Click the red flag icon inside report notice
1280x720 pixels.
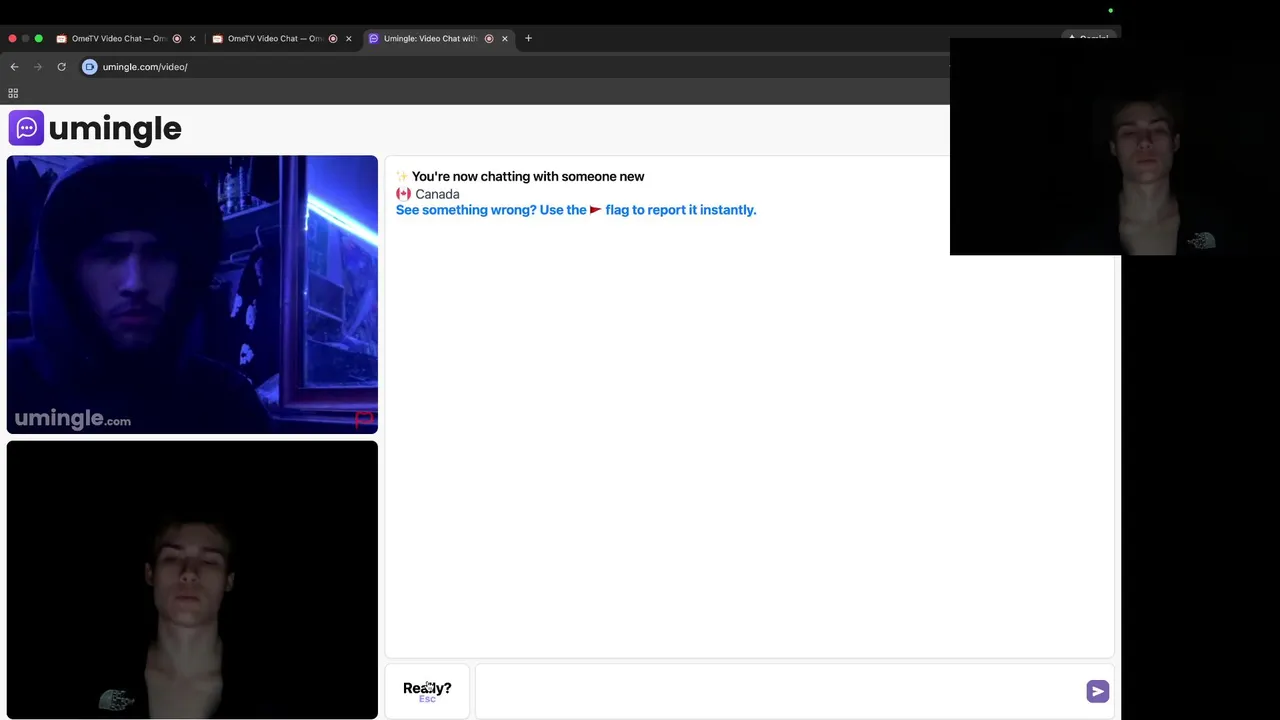(x=596, y=210)
